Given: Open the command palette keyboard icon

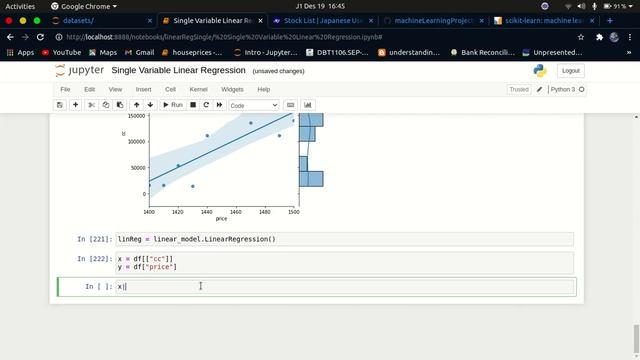Looking at the screenshot, I should tap(290, 105).
